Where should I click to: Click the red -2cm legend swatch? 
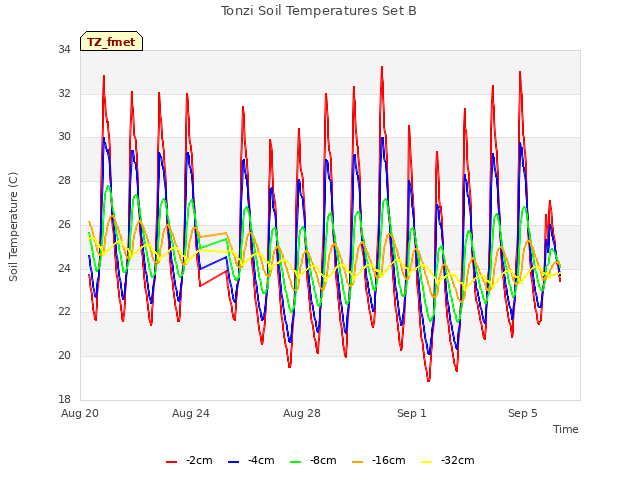point(171,462)
